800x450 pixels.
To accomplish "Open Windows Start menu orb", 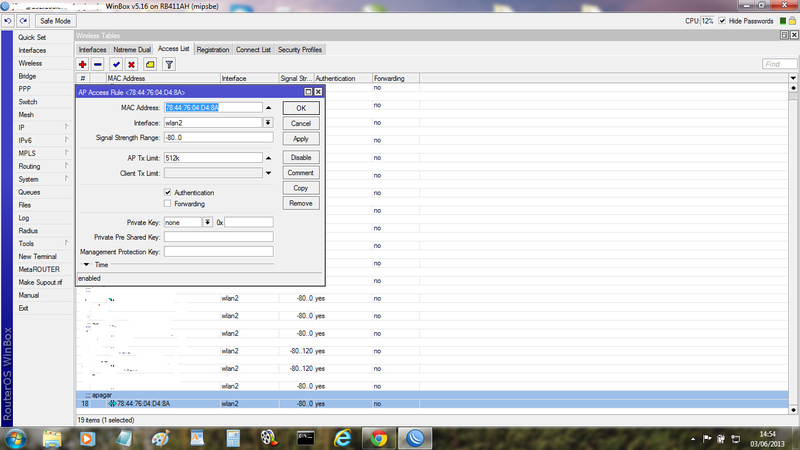I will pos(16,438).
